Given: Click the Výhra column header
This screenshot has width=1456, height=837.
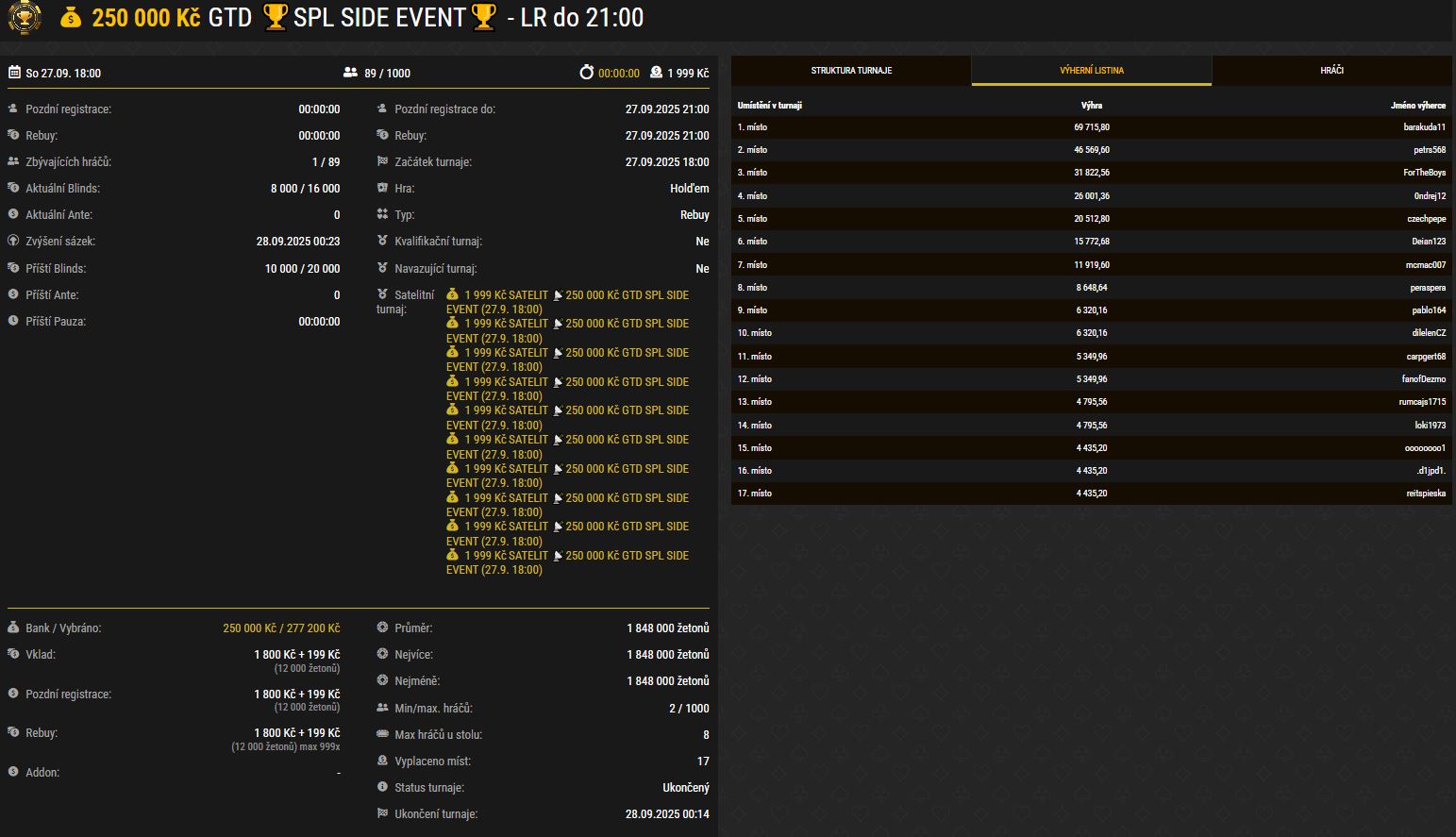Looking at the screenshot, I should pos(1092,106).
